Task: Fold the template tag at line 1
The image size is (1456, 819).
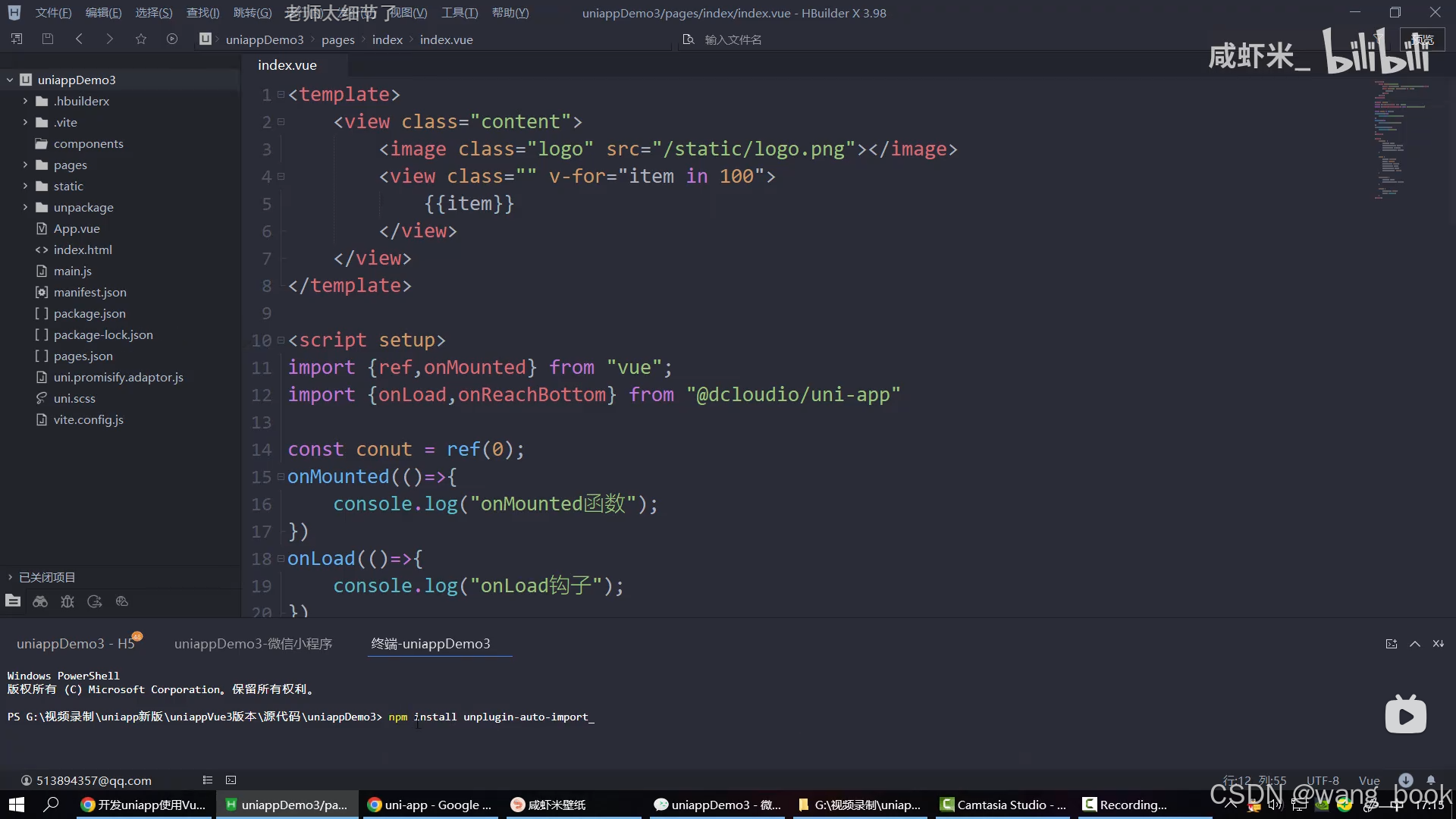Action: click(x=281, y=95)
